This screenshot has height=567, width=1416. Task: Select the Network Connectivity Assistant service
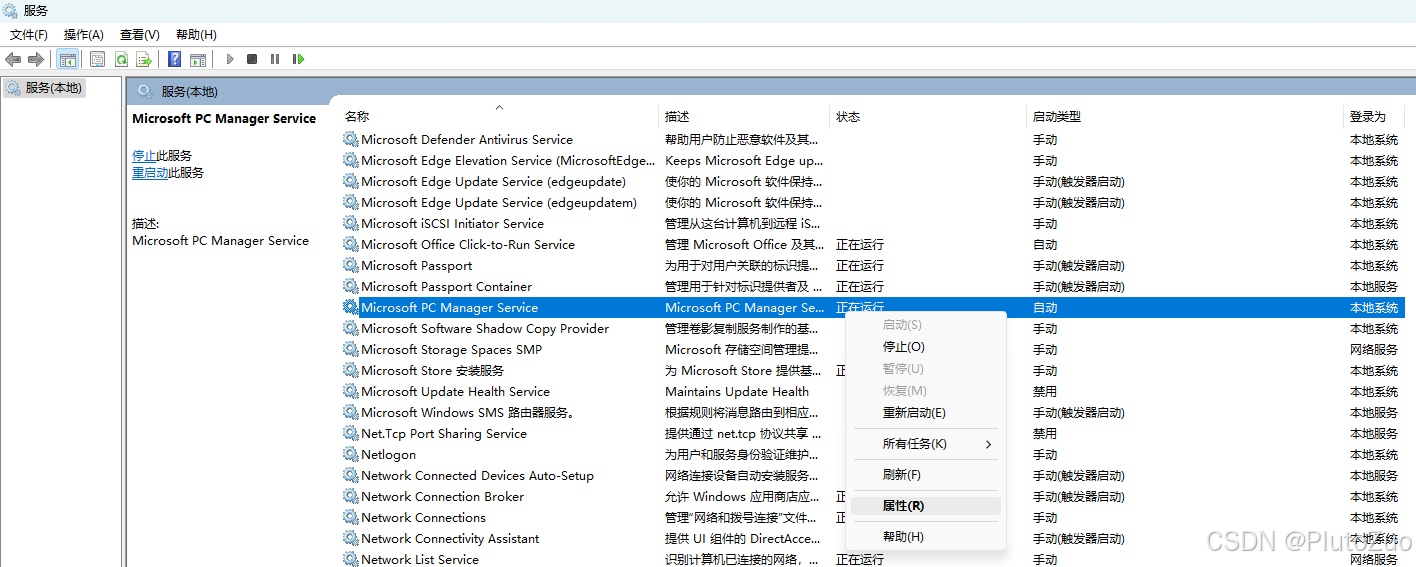872,538
